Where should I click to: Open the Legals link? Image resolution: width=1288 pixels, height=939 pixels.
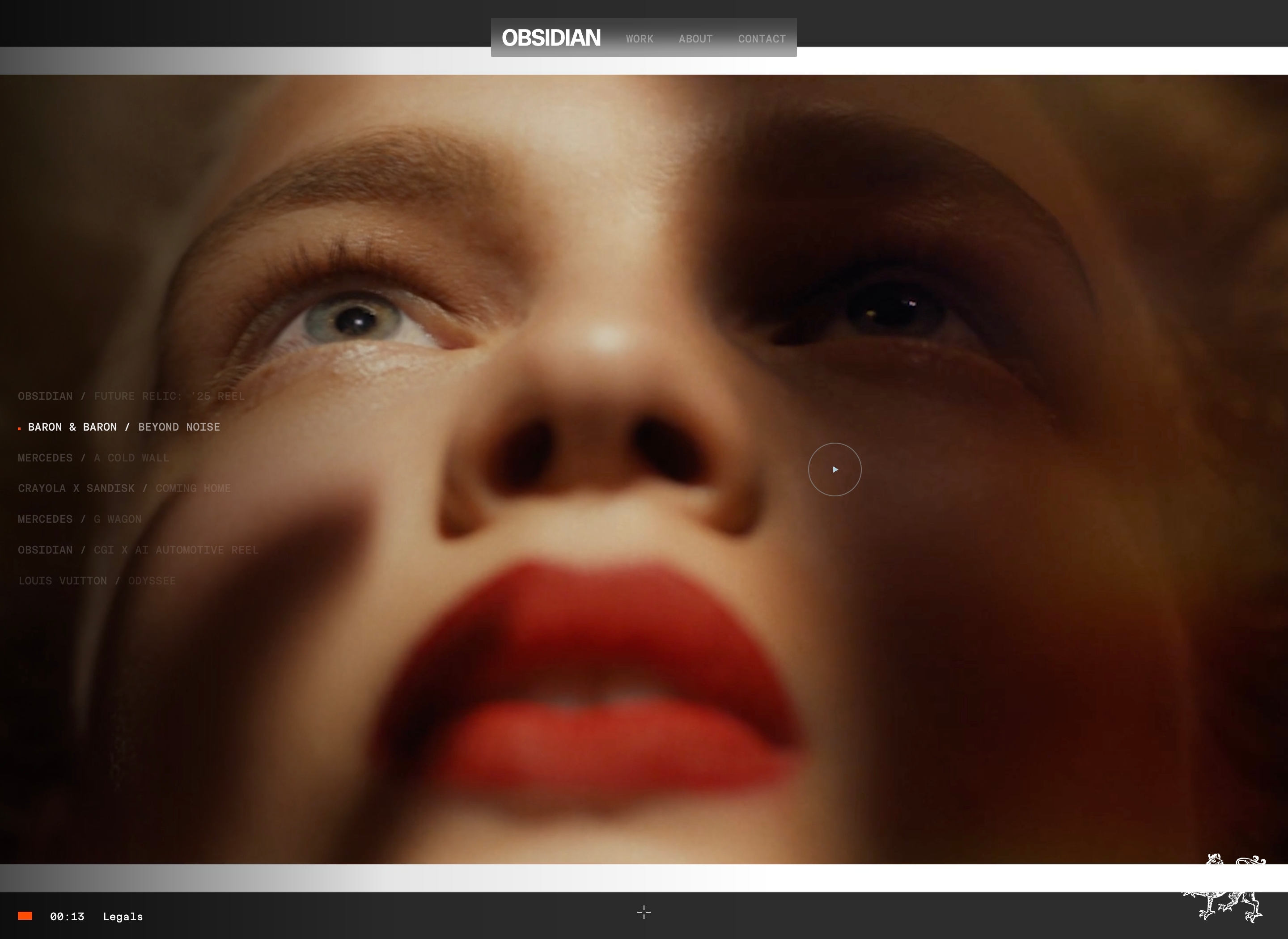(123, 917)
